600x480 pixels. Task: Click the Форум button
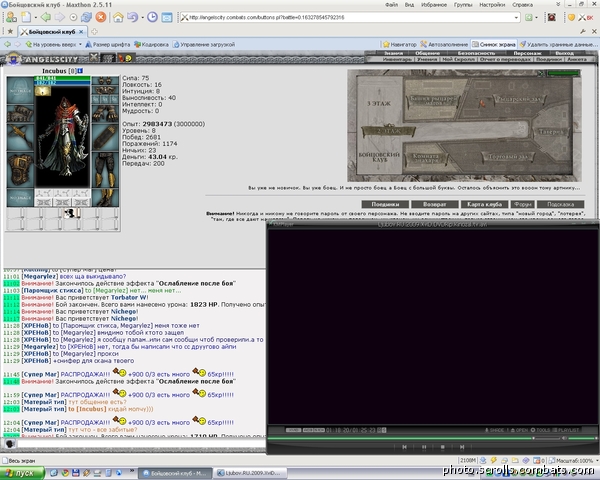pos(523,204)
